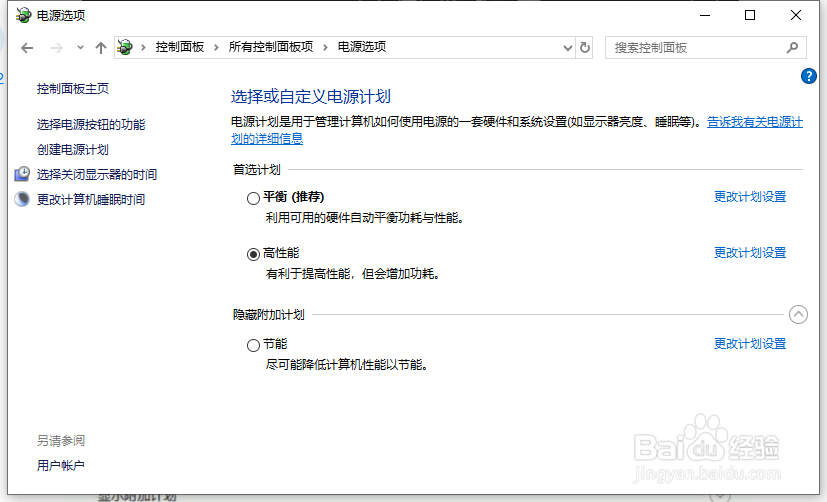Close the 电源选项 window

[x=796, y=15]
